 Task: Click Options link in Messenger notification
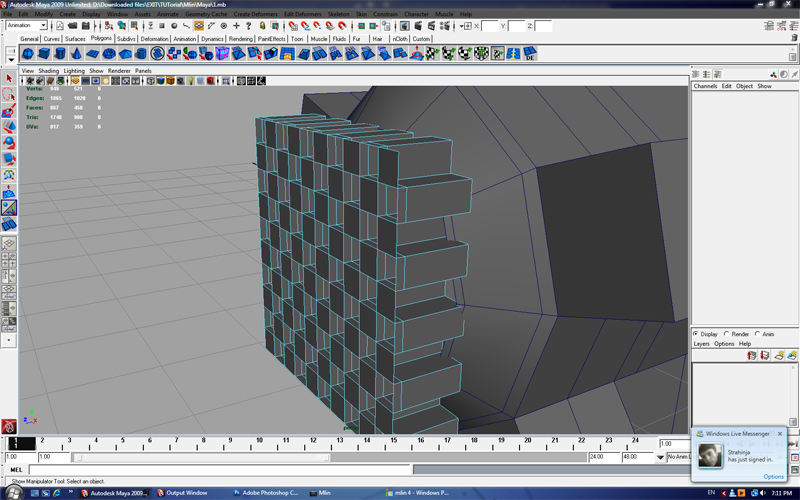click(773, 476)
